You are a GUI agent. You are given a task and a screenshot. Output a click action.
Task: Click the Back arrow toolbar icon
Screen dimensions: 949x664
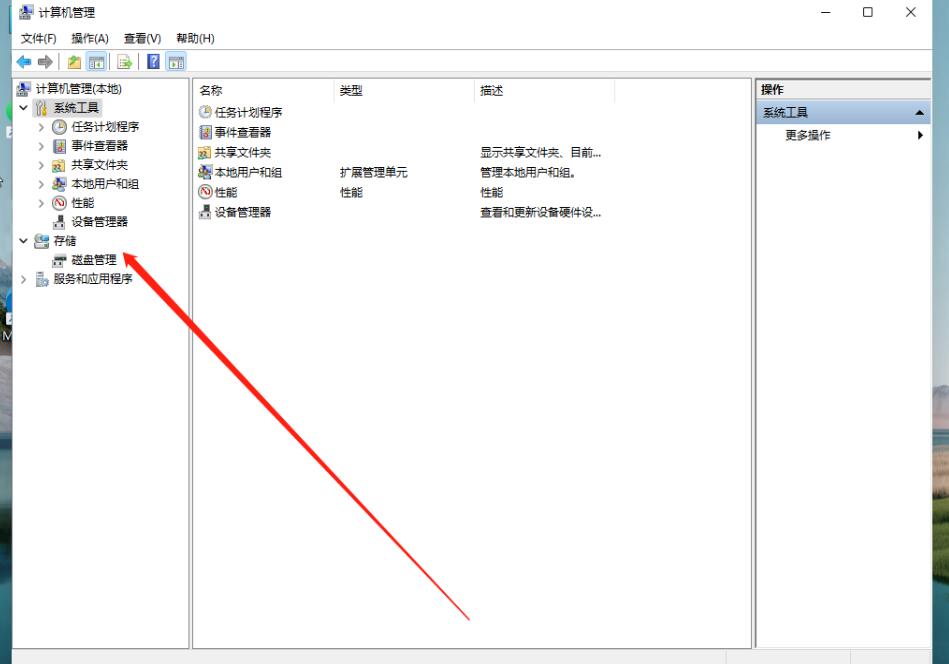pyautogui.click(x=24, y=62)
